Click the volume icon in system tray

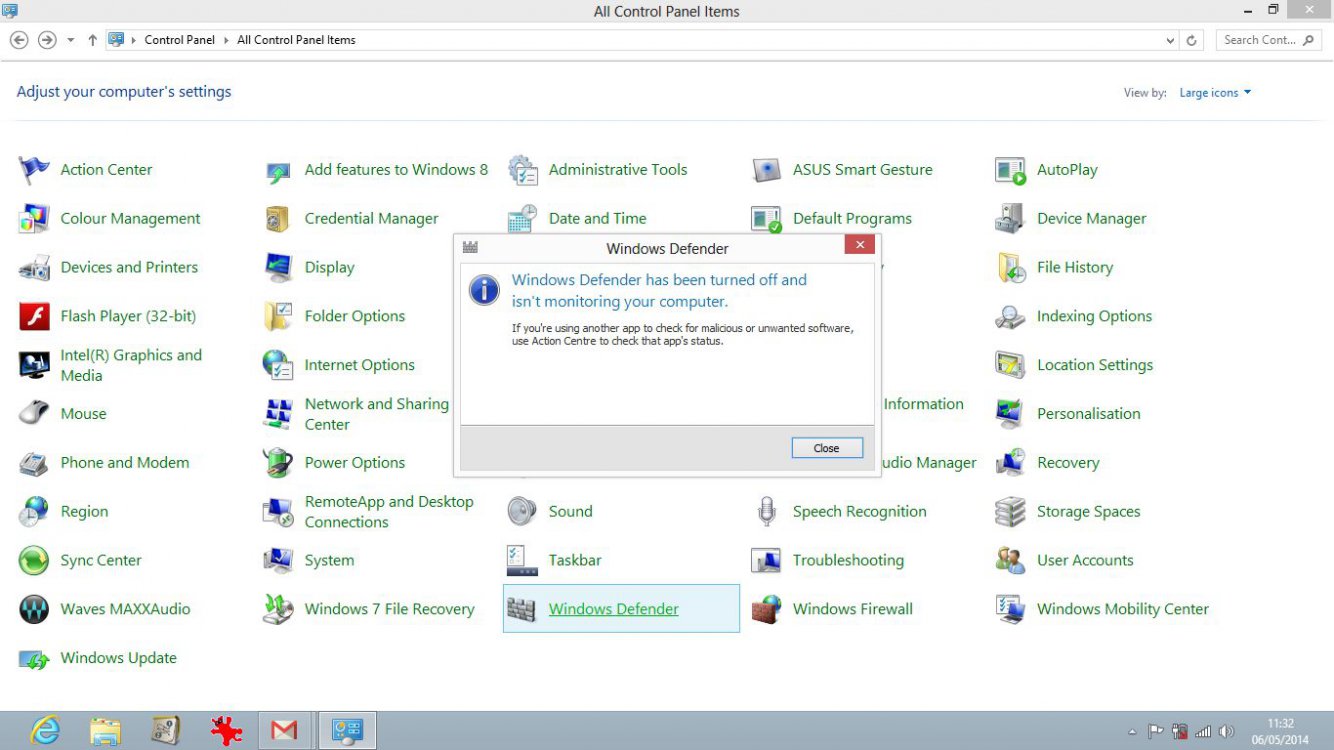click(x=1227, y=731)
